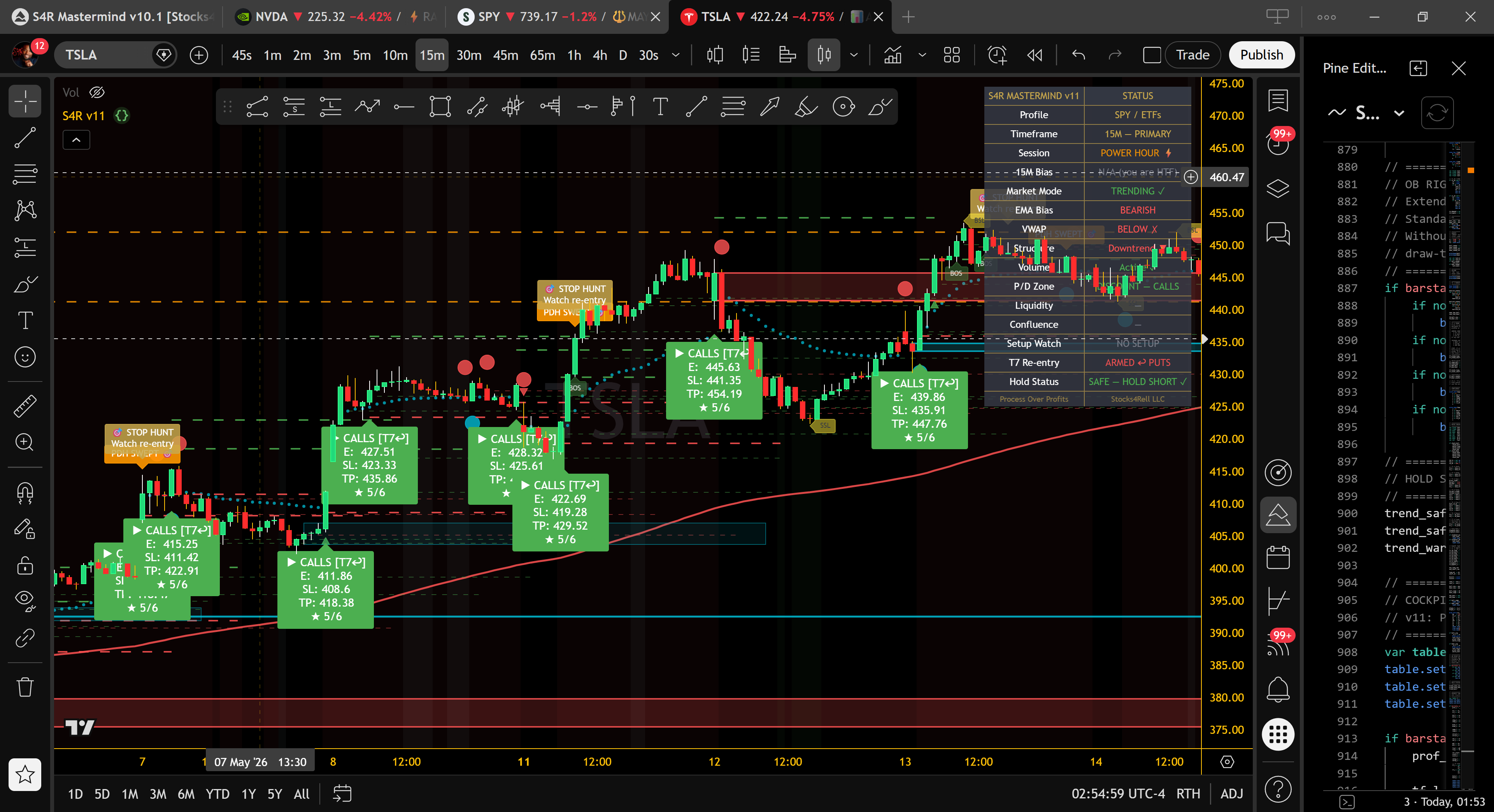Open the chart type dropdown arrow
Screen dimensions: 1494x812
click(x=854, y=55)
